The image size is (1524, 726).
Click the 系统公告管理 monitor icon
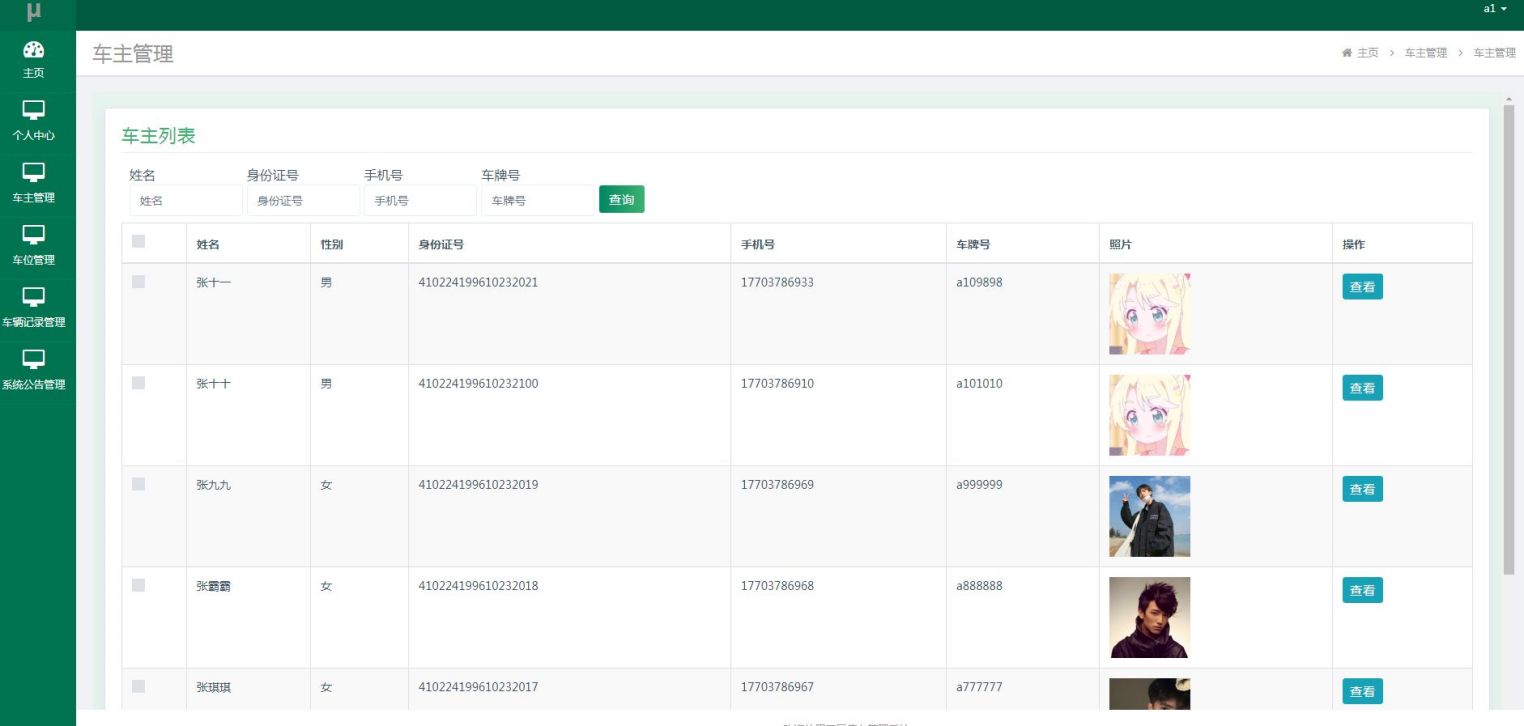(x=34, y=358)
